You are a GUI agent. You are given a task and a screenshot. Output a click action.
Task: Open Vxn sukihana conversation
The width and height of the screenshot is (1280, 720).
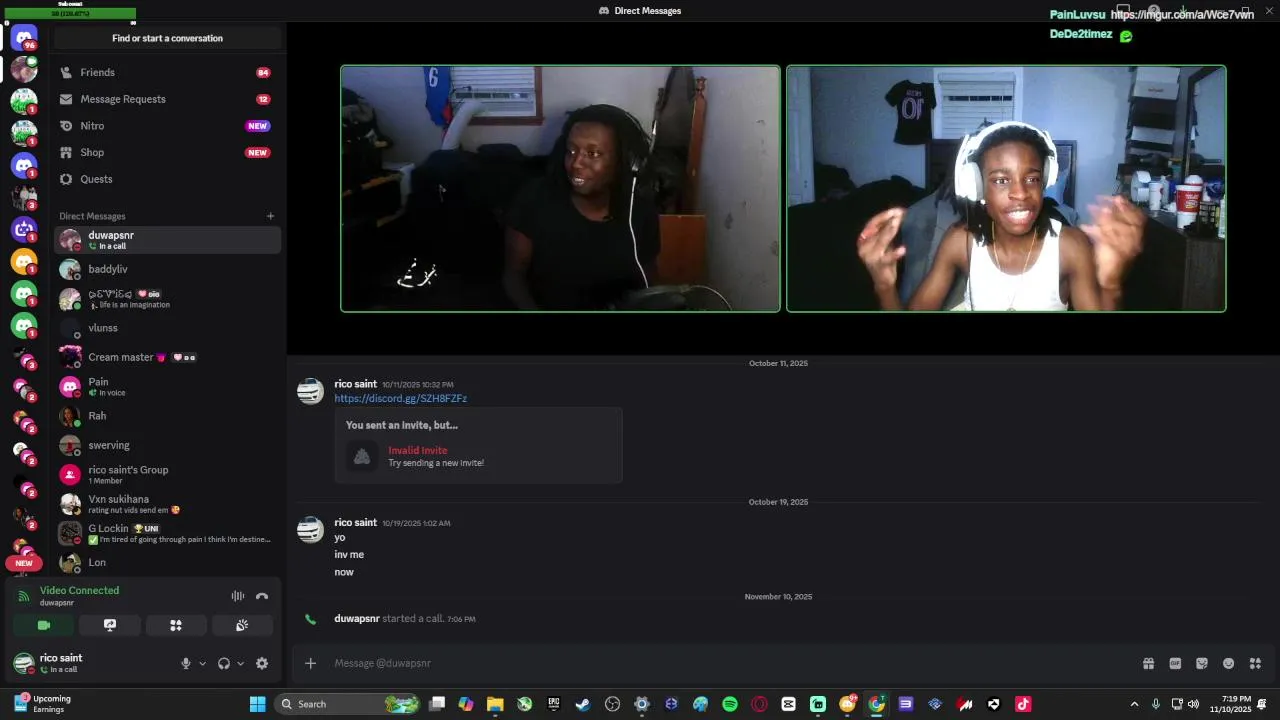[x=167, y=504]
